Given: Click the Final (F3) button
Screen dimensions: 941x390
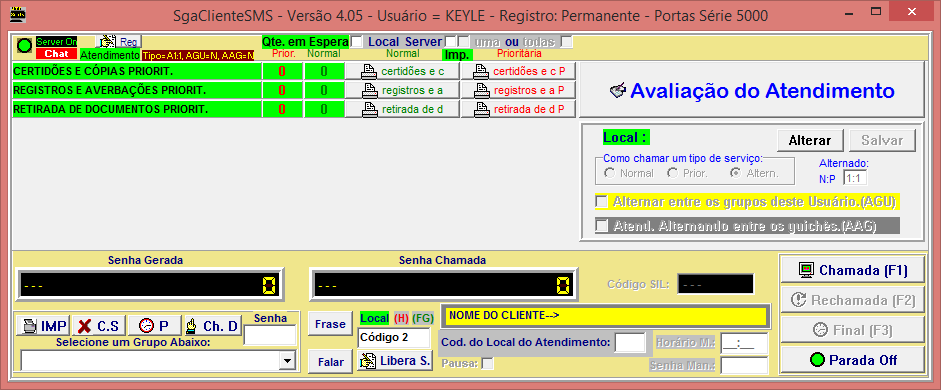Looking at the screenshot, I should pos(852,330).
